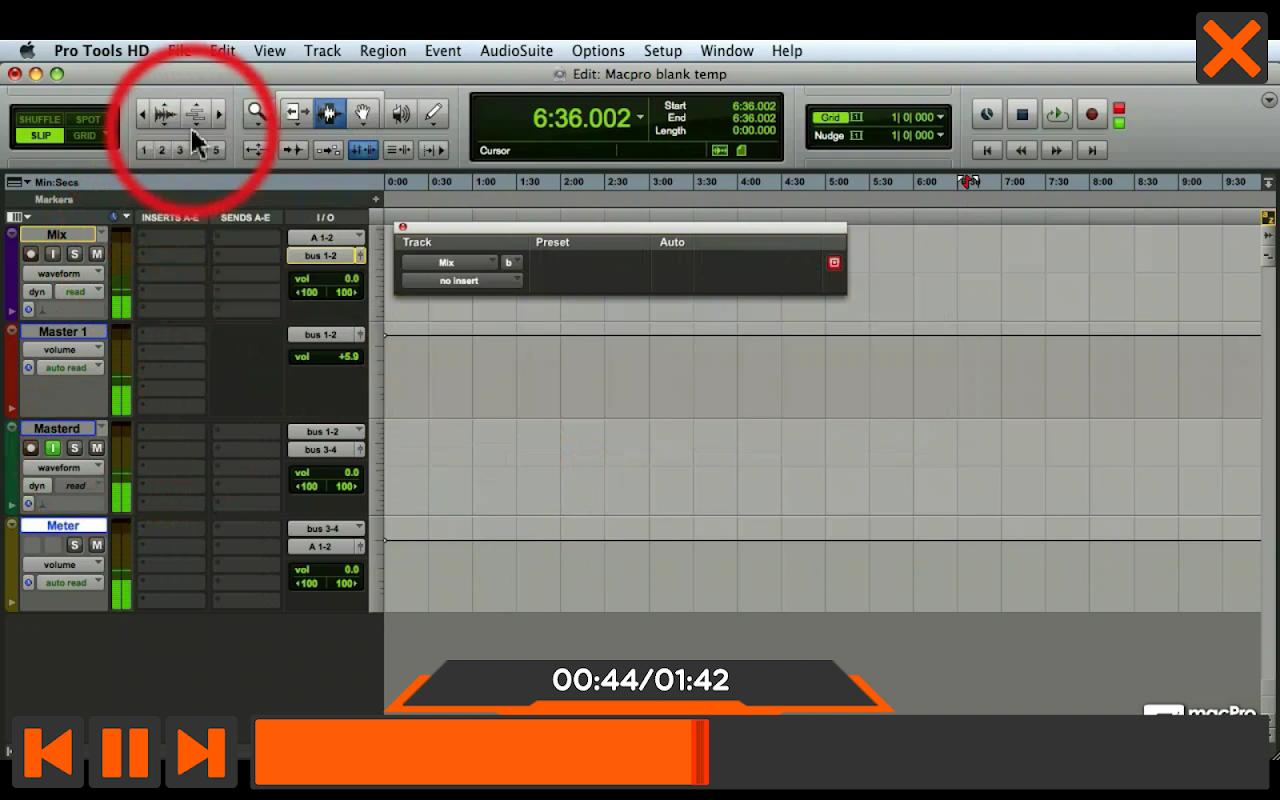Screen dimensions: 1280x800
Task: Open Mix track automation mode read dropdown
Action: click(79, 292)
